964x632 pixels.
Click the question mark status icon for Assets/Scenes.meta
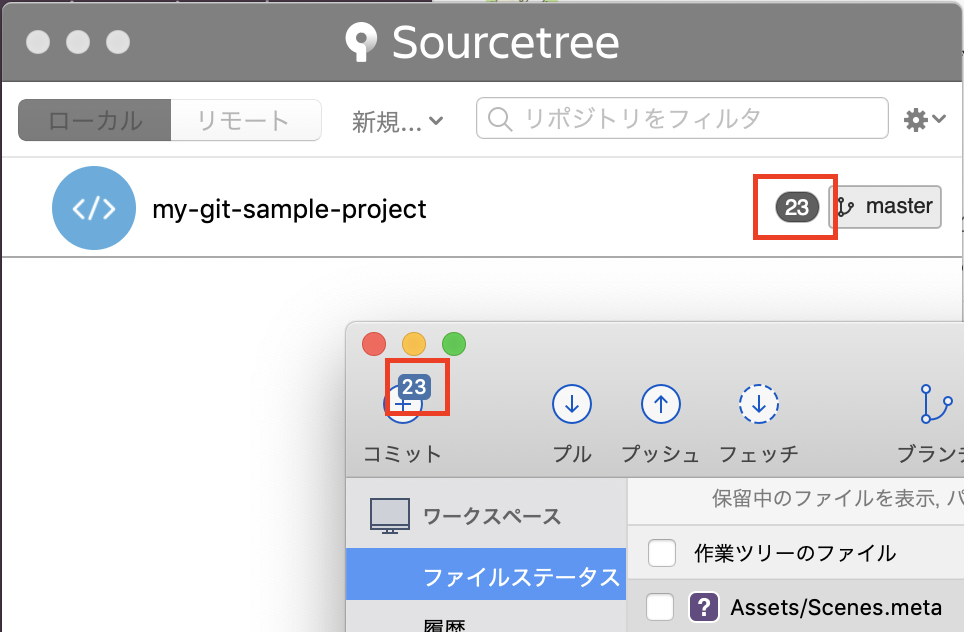[x=704, y=607]
